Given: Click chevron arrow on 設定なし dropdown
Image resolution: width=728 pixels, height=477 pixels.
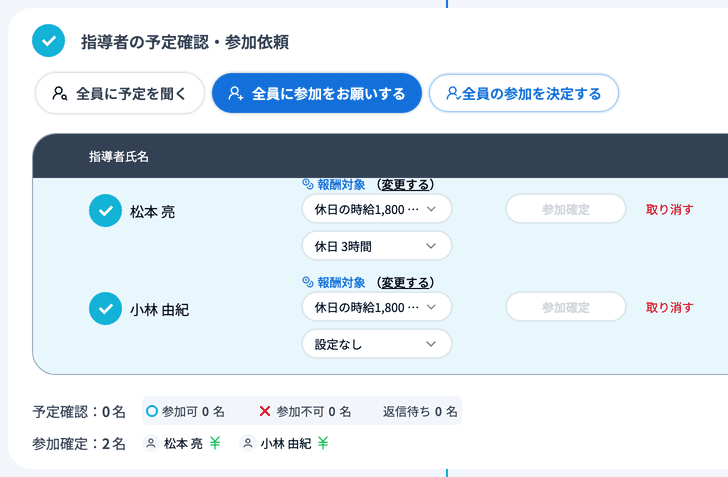Looking at the screenshot, I should [x=431, y=344].
